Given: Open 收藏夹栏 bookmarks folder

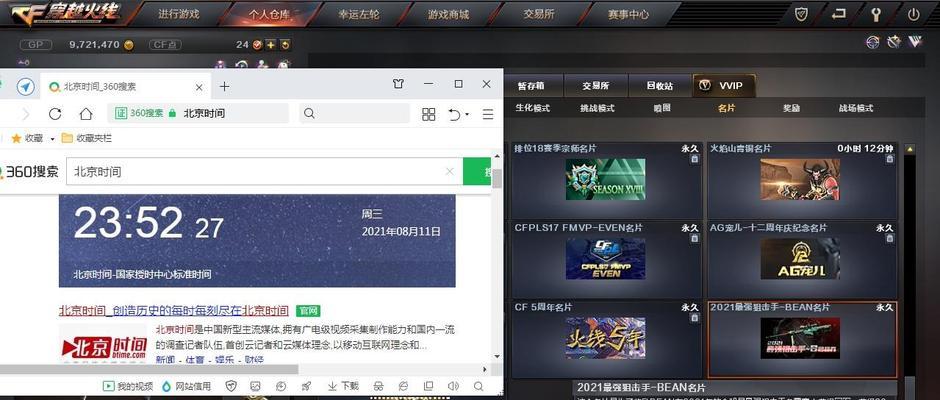Looking at the screenshot, I should coord(87,138).
